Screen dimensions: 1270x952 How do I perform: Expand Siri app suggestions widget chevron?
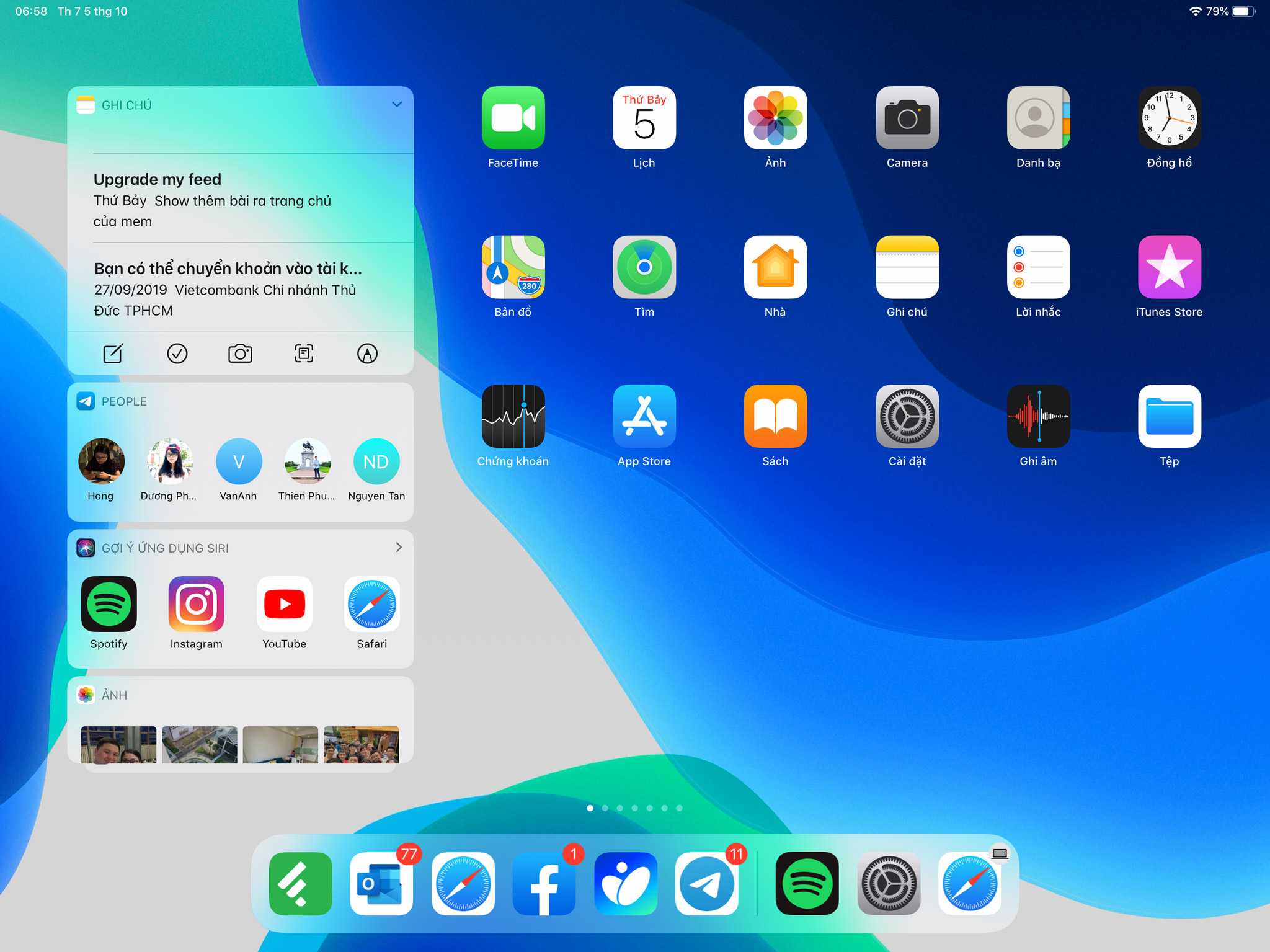pos(399,547)
